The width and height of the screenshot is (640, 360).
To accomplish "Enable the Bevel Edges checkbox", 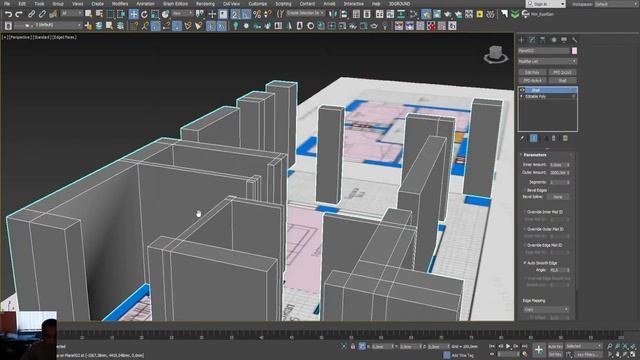I will coord(525,190).
